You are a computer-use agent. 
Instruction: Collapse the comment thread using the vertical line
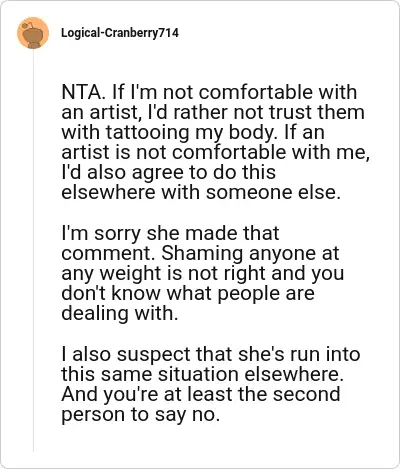pyautogui.click(x=33, y=251)
